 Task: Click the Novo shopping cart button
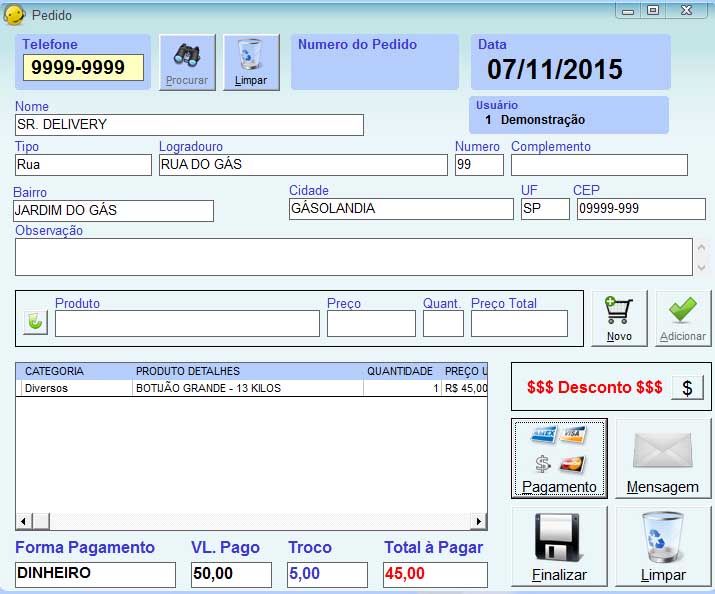coord(619,319)
